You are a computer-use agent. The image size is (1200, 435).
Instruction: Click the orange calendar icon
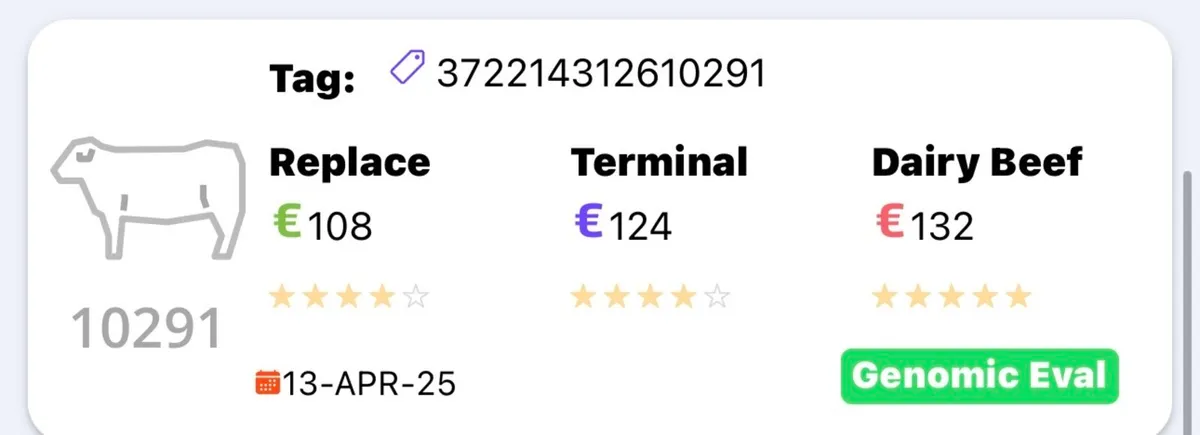pos(268,382)
